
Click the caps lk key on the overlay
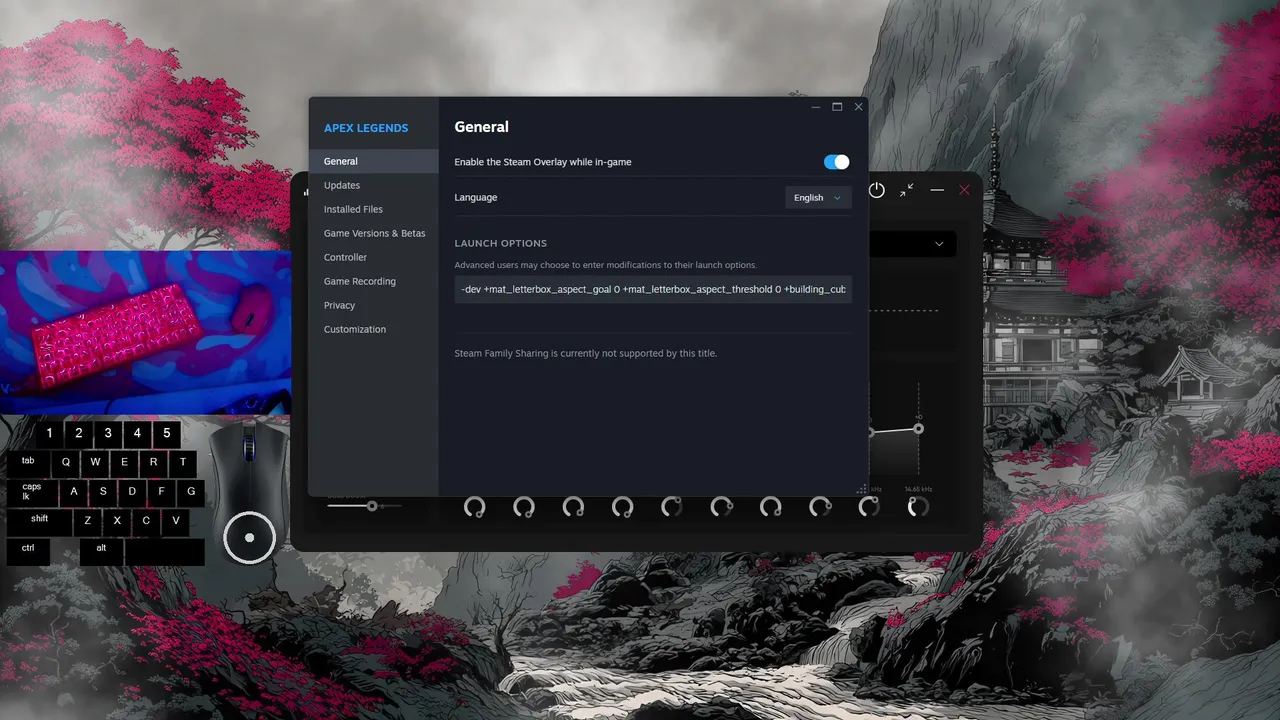32,493
